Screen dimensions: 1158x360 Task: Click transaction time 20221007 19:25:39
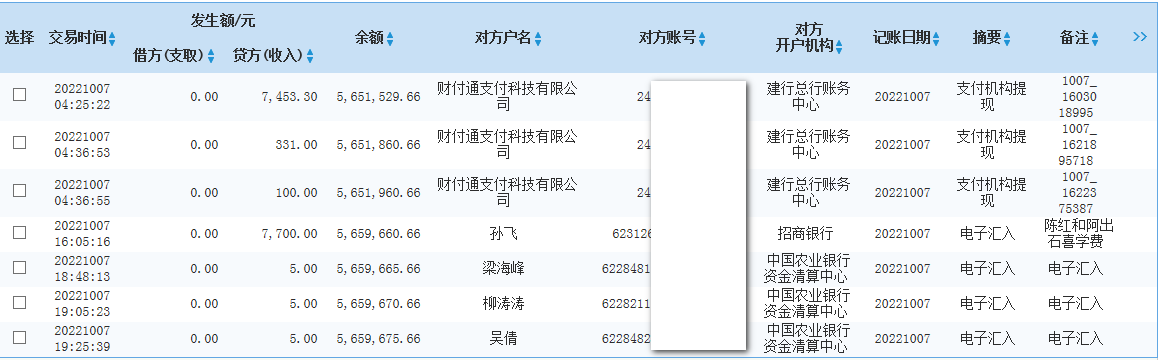pos(82,339)
